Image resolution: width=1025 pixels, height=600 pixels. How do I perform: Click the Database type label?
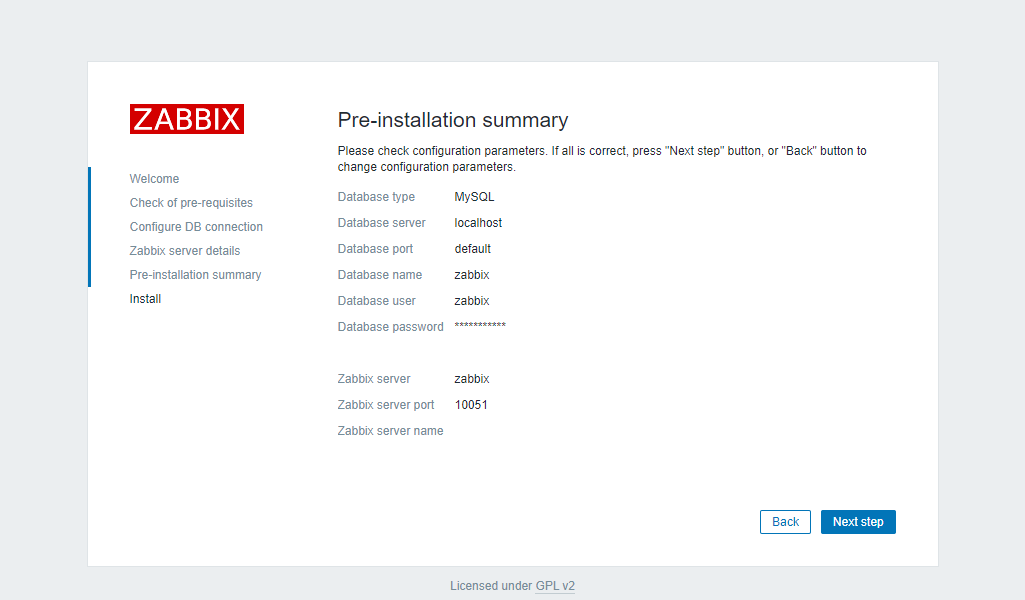(377, 197)
